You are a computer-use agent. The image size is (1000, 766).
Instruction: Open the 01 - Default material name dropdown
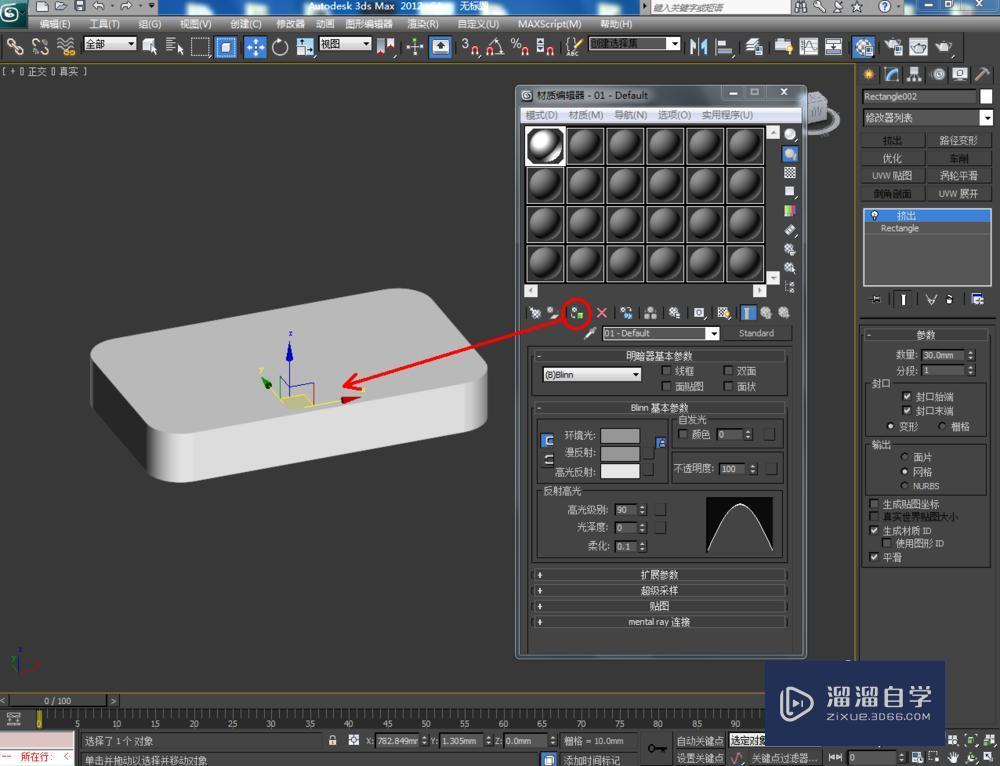[714, 333]
